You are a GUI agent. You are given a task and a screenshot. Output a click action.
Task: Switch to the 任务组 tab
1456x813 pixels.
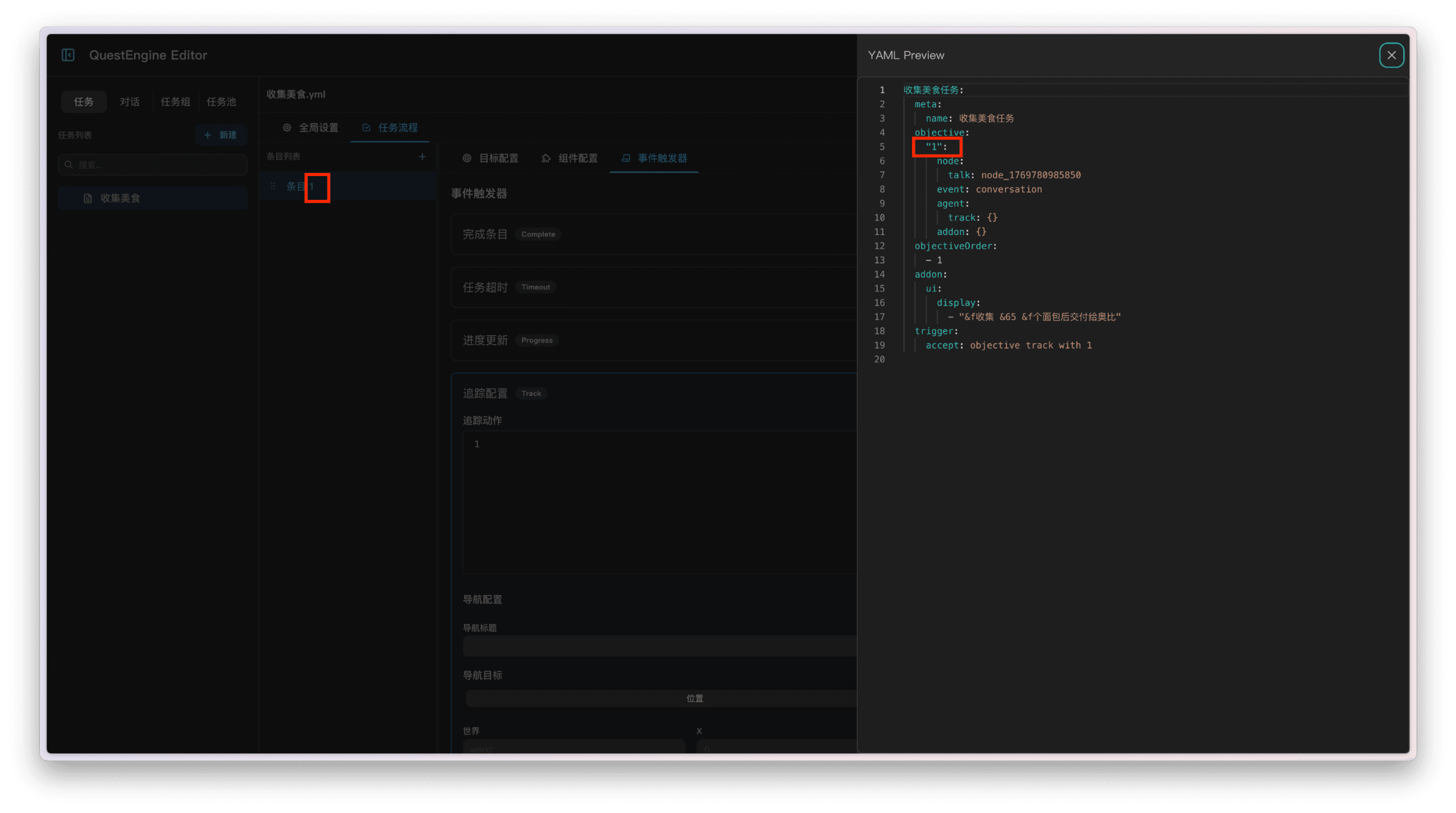[175, 102]
